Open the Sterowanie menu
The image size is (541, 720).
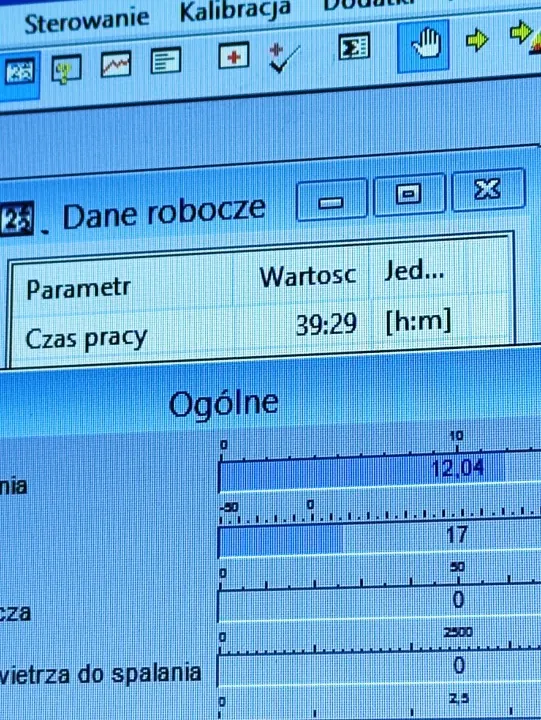pyautogui.click(x=87, y=20)
